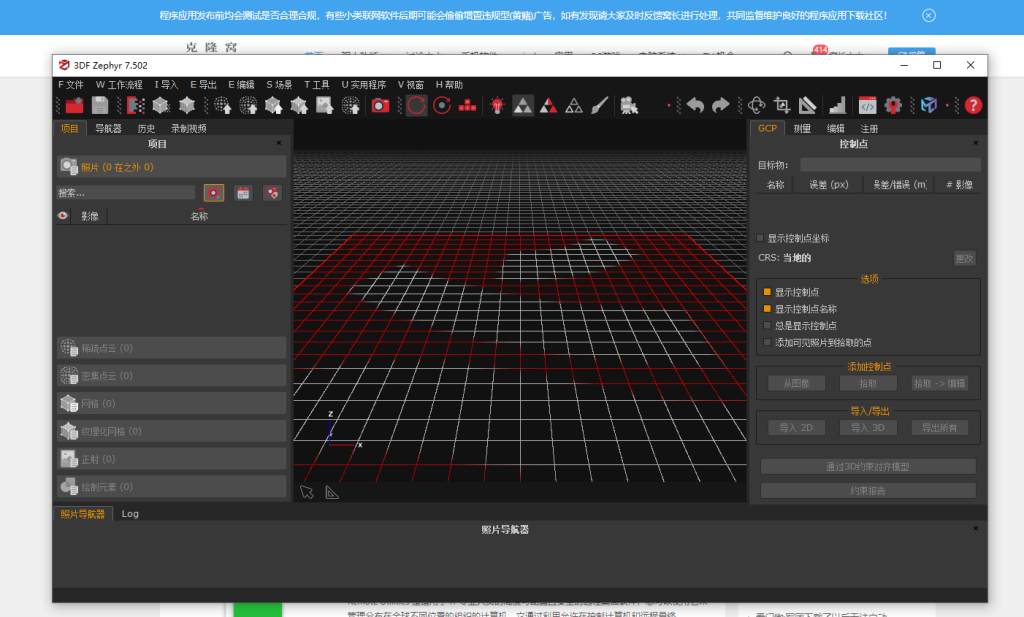Select the orbit rotation circle icon

pyautogui.click(x=416, y=105)
